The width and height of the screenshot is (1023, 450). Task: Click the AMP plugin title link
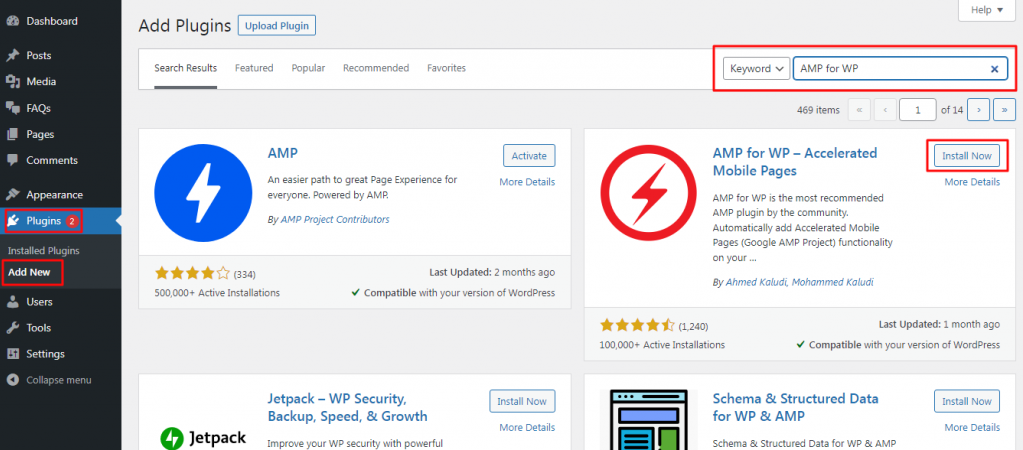click(x=282, y=153)
